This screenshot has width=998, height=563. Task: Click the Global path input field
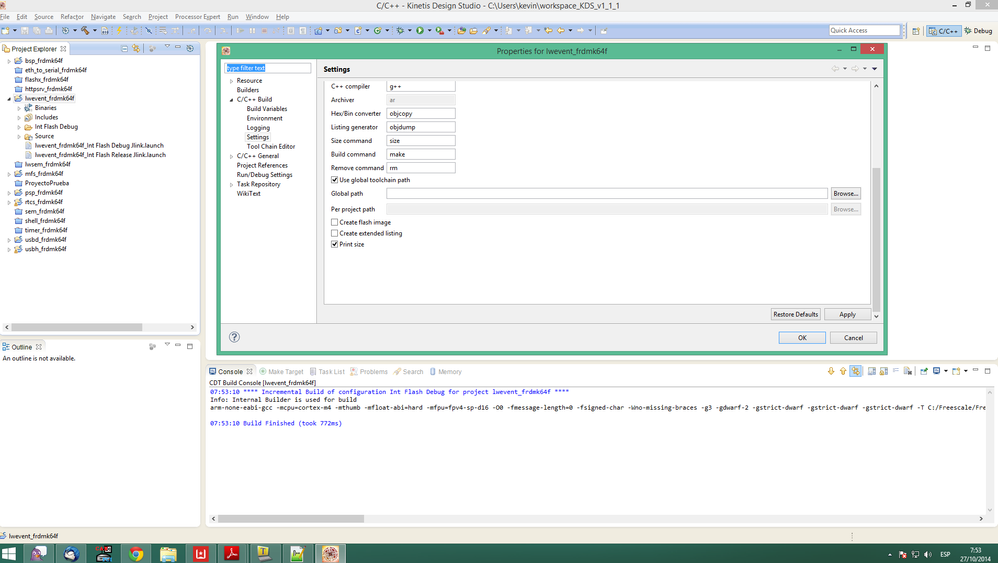[x=607, y=193]
